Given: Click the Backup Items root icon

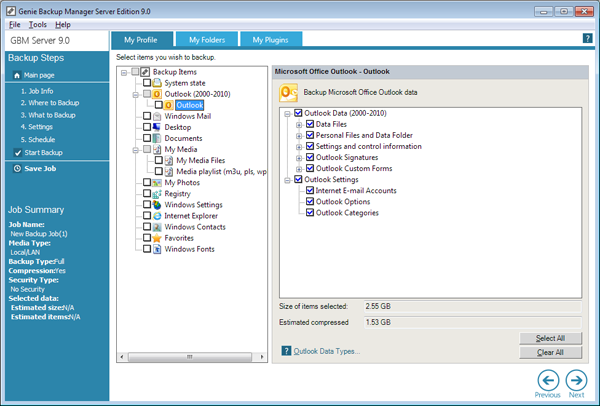Looking at the screenshot, I should click(x=145, y=72).
